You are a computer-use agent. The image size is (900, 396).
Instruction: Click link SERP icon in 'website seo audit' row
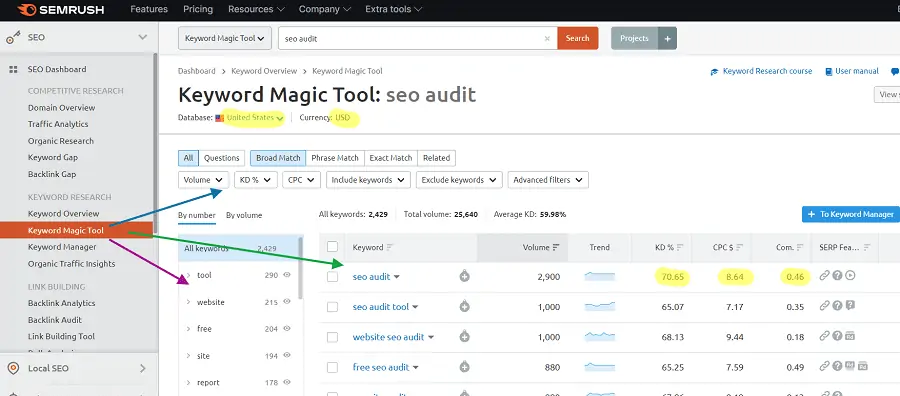click(x=825, y=336)
